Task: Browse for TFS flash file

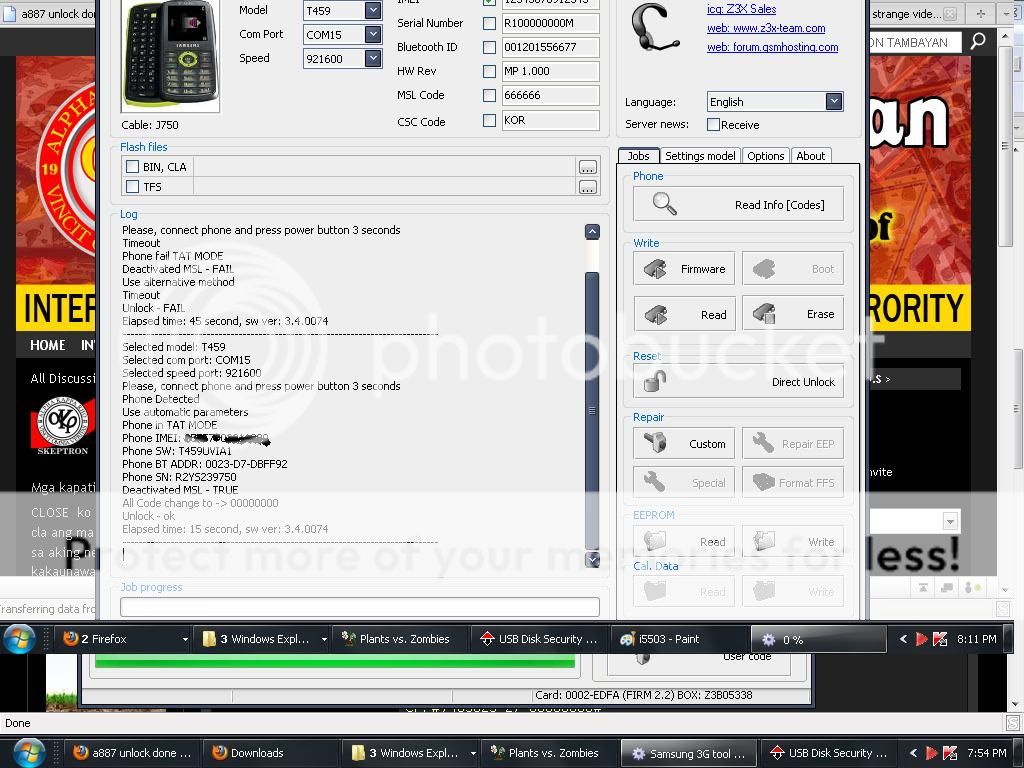Action: tap(588, 187)
